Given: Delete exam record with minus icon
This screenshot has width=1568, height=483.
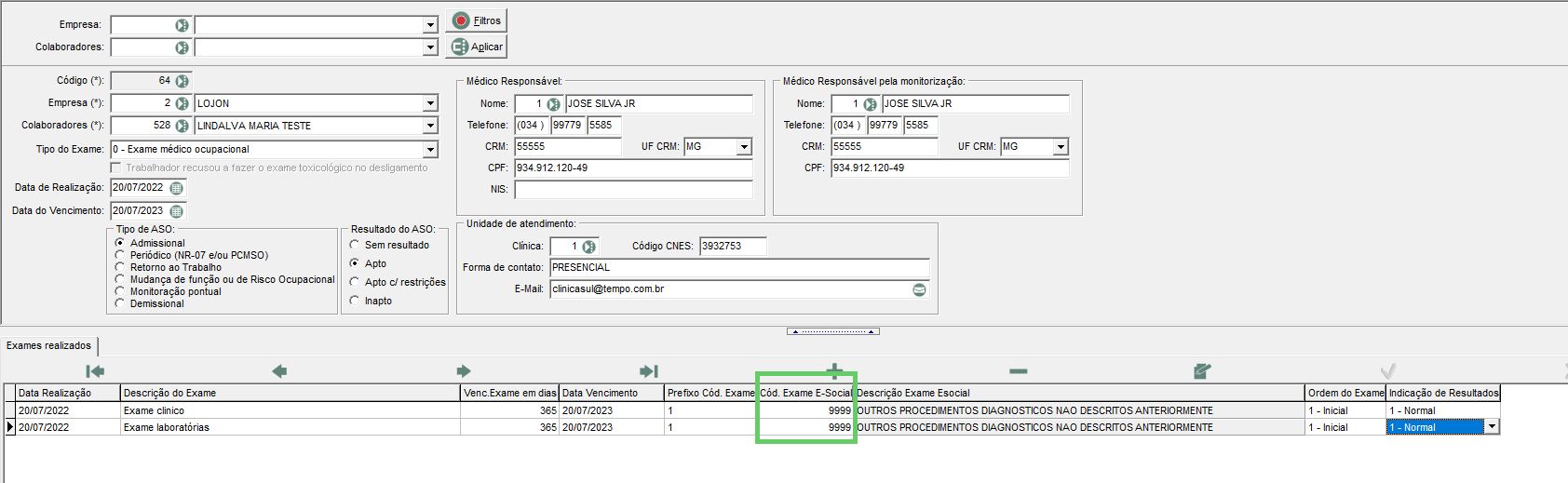Looking at the screenshot, I should coord(1019,371).
